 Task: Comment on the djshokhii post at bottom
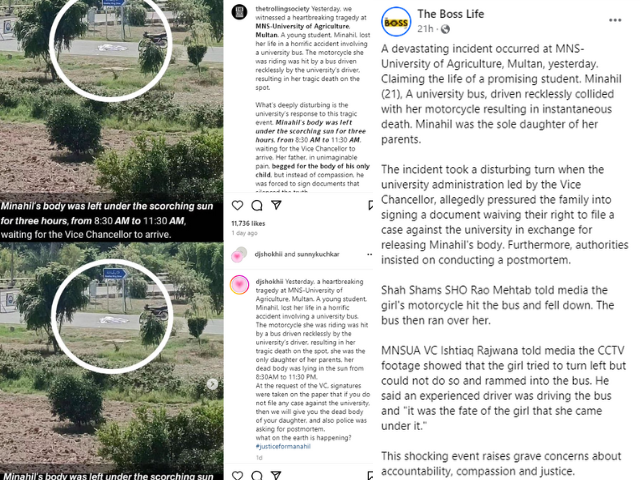[257, 475]
